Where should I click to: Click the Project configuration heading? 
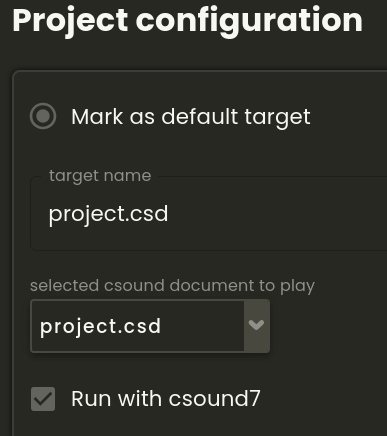[188, 21]
